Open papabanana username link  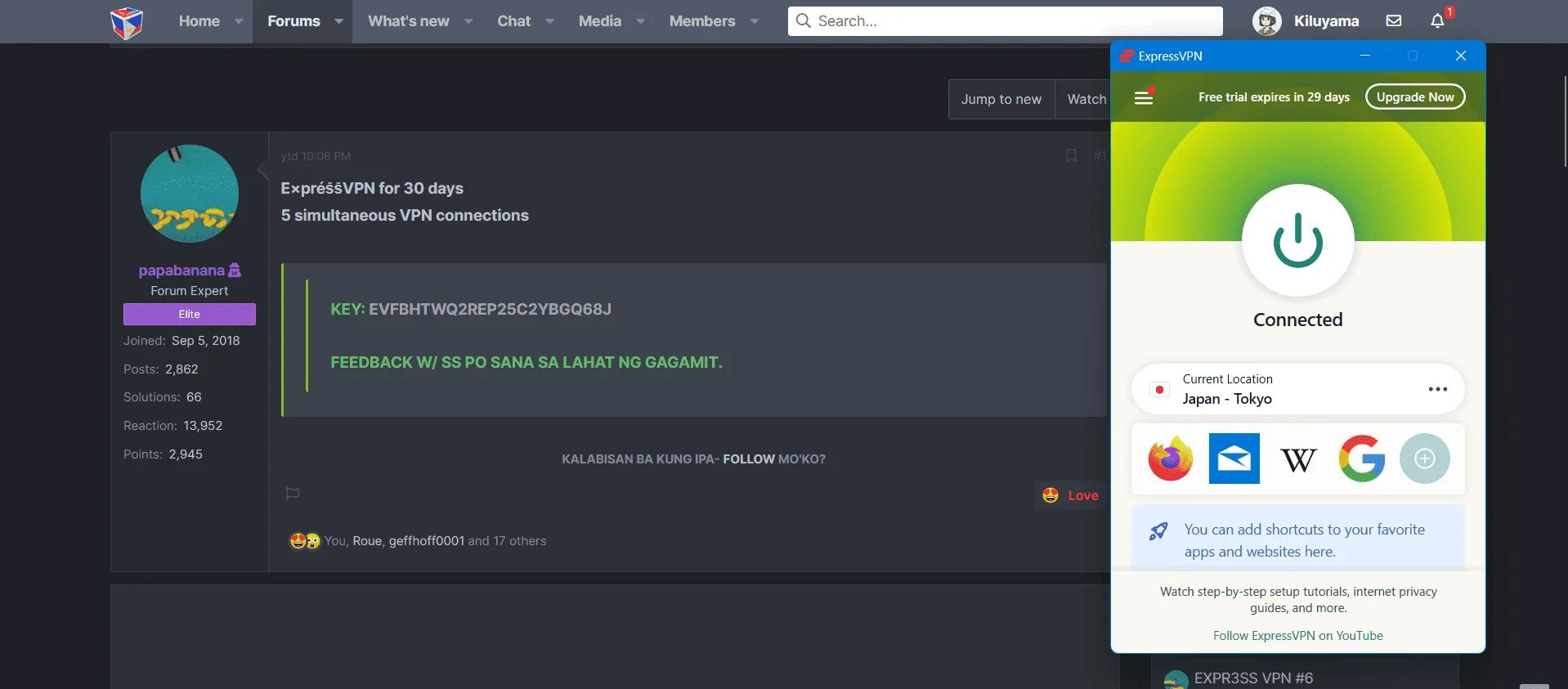(x=181, y=271)
